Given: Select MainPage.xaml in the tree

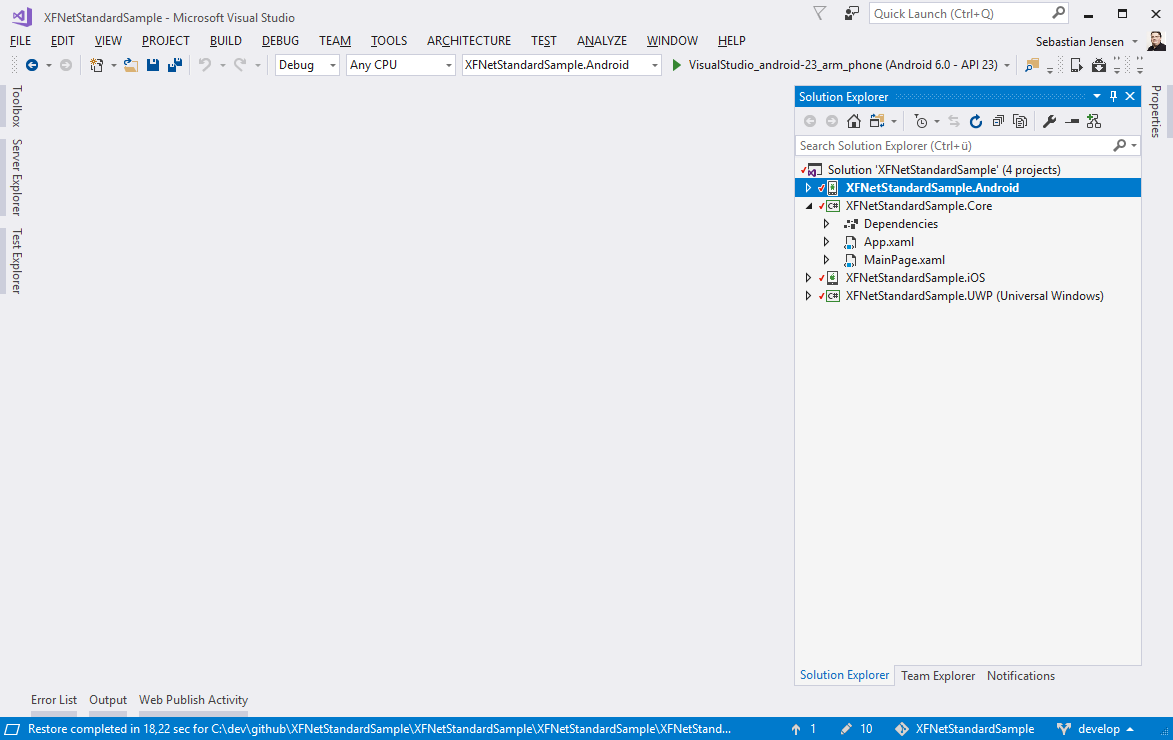Looking at the screenshot, I should (904, 260).
